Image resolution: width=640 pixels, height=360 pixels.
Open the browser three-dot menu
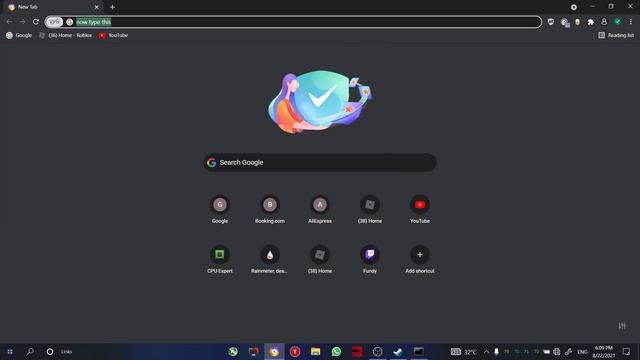(631, 22)
